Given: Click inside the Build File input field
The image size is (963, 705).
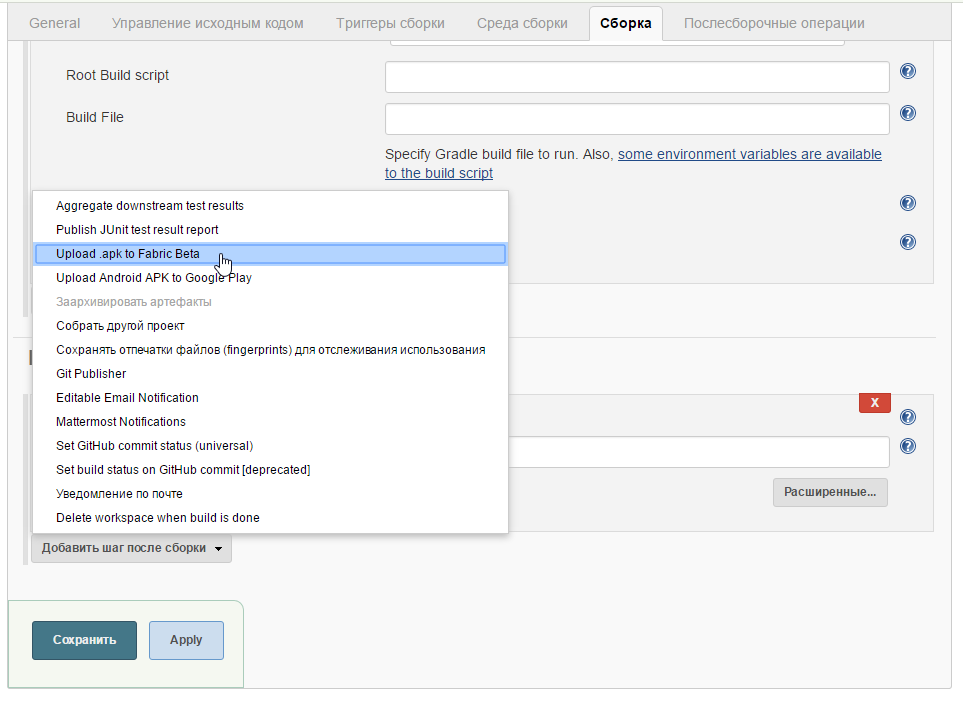Looking at the screenshot, I should click(x=636, y=118).
